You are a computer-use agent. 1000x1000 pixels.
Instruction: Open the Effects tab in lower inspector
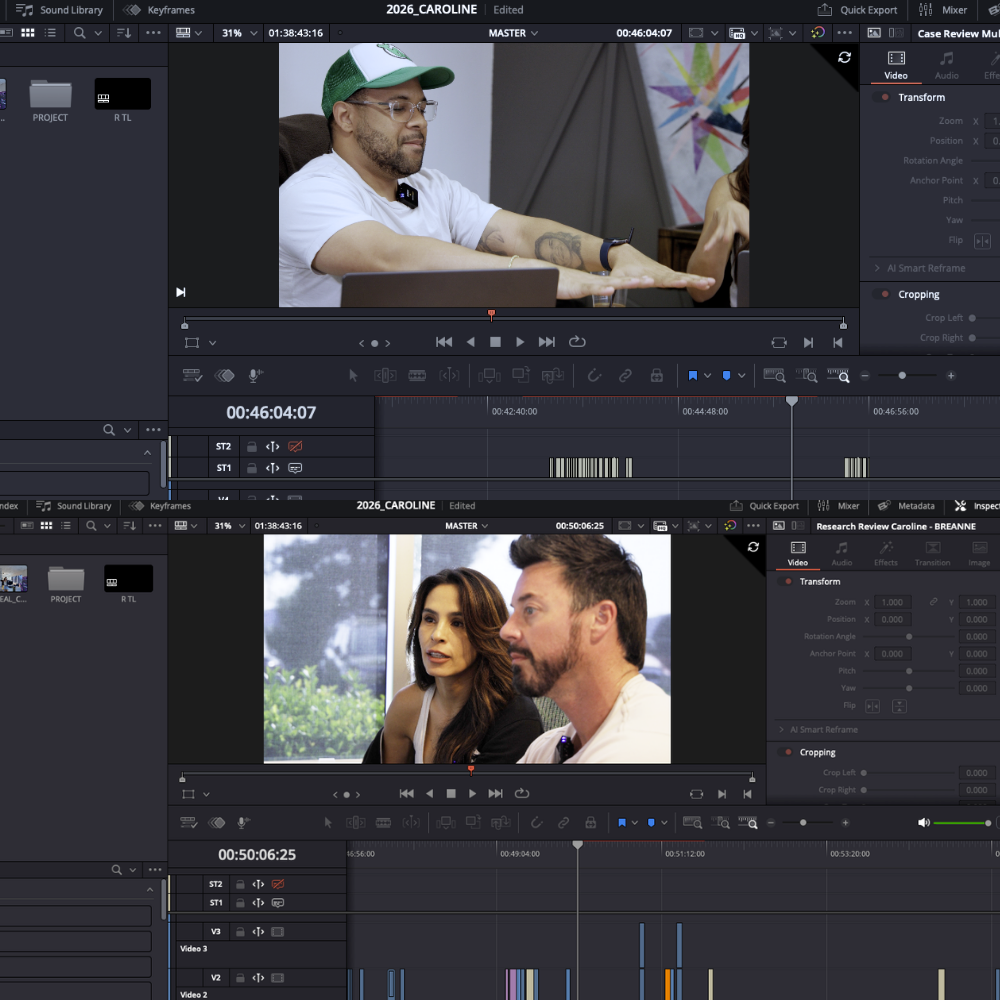click(885, 554)
